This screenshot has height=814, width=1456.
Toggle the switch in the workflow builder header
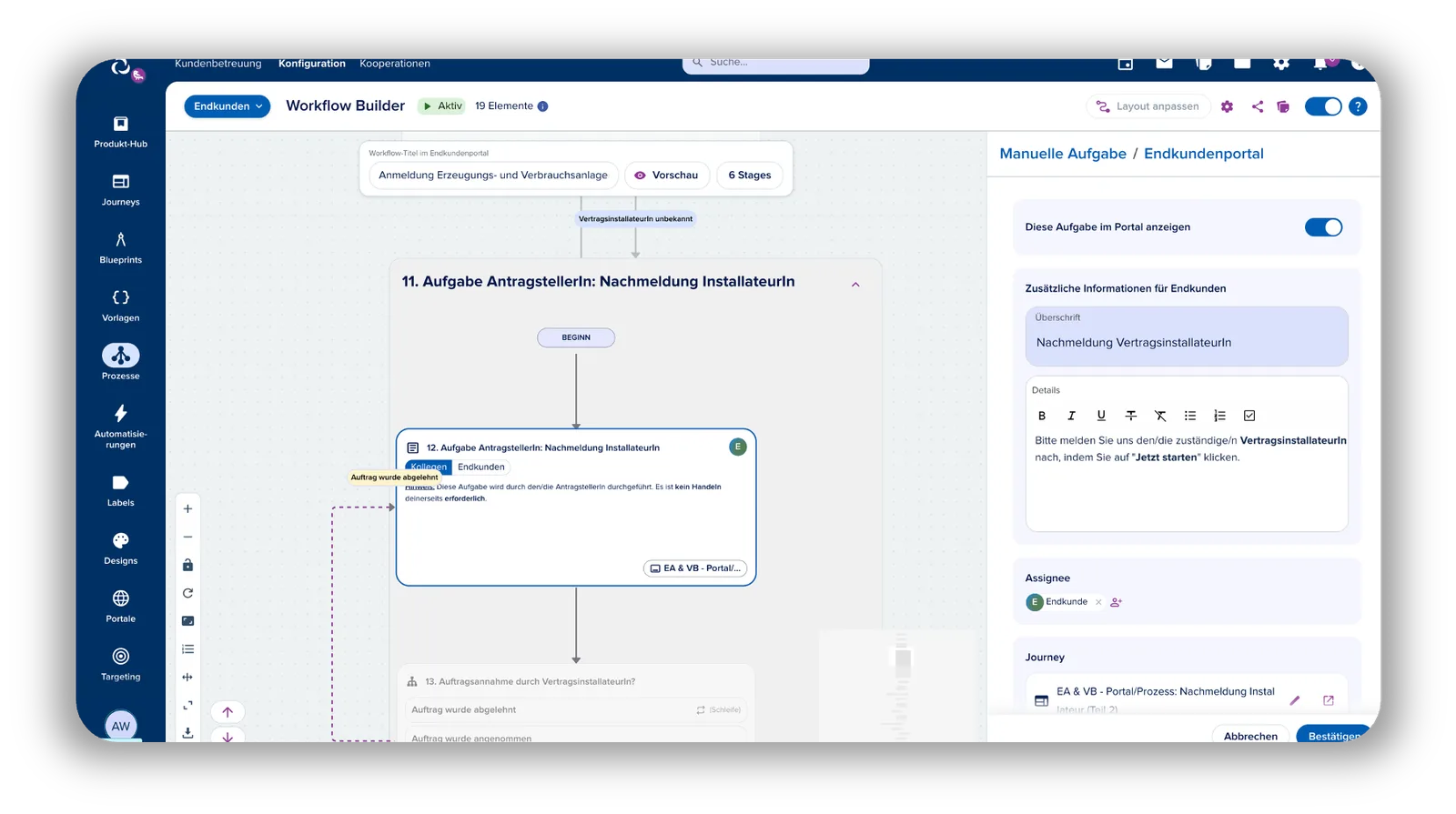point(1323,106)
